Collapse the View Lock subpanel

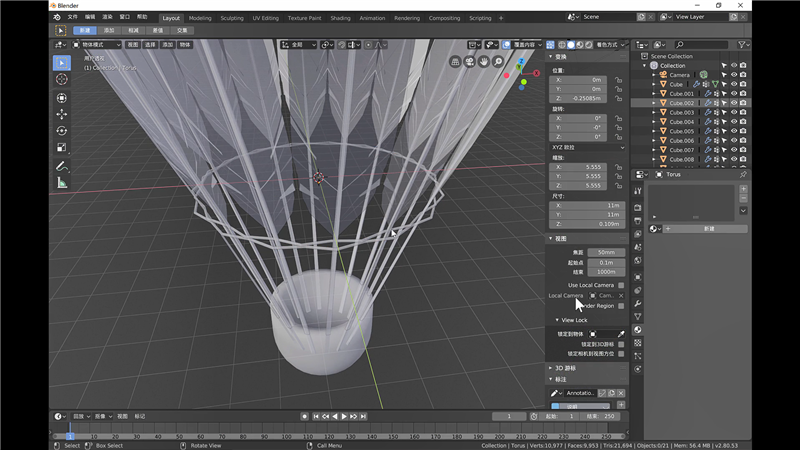(x=557, y=320)
